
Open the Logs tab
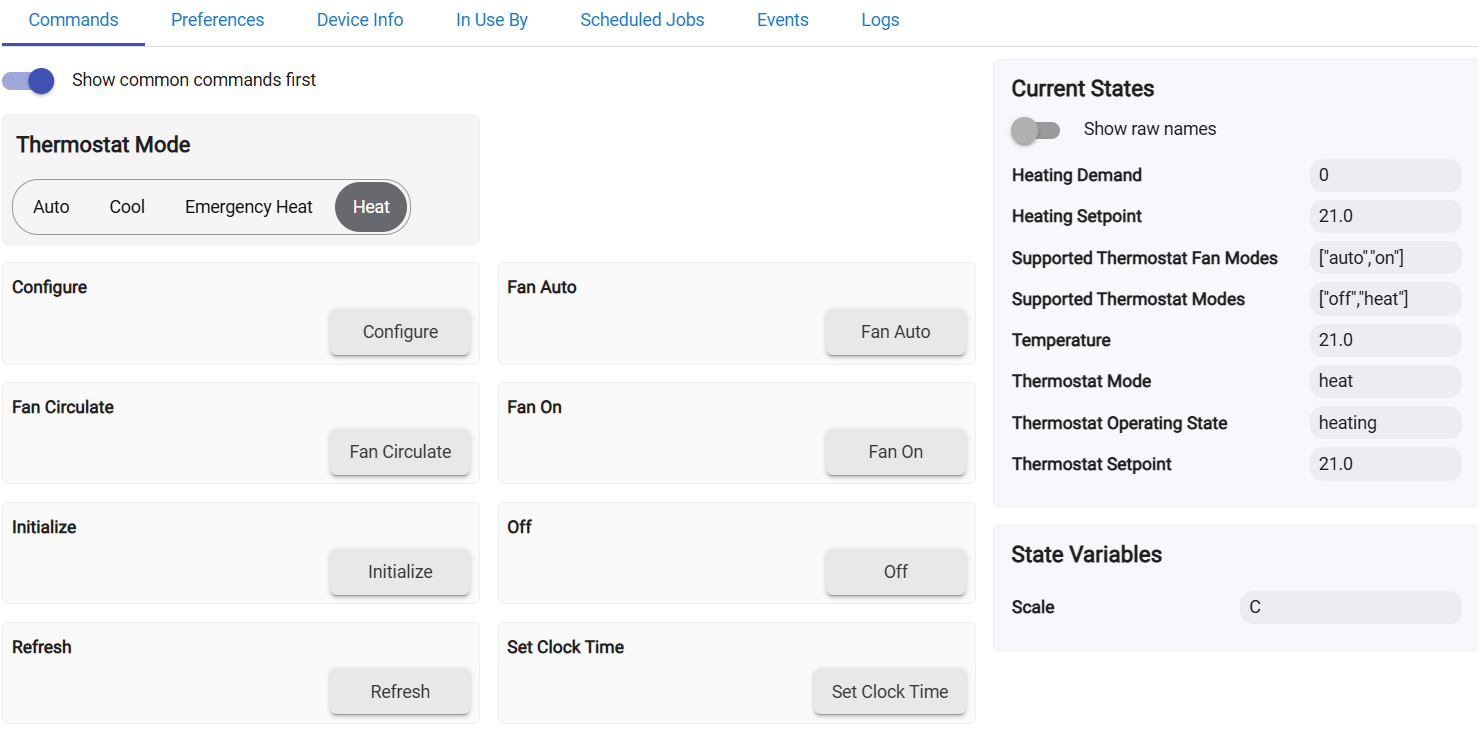pos(880,20)
